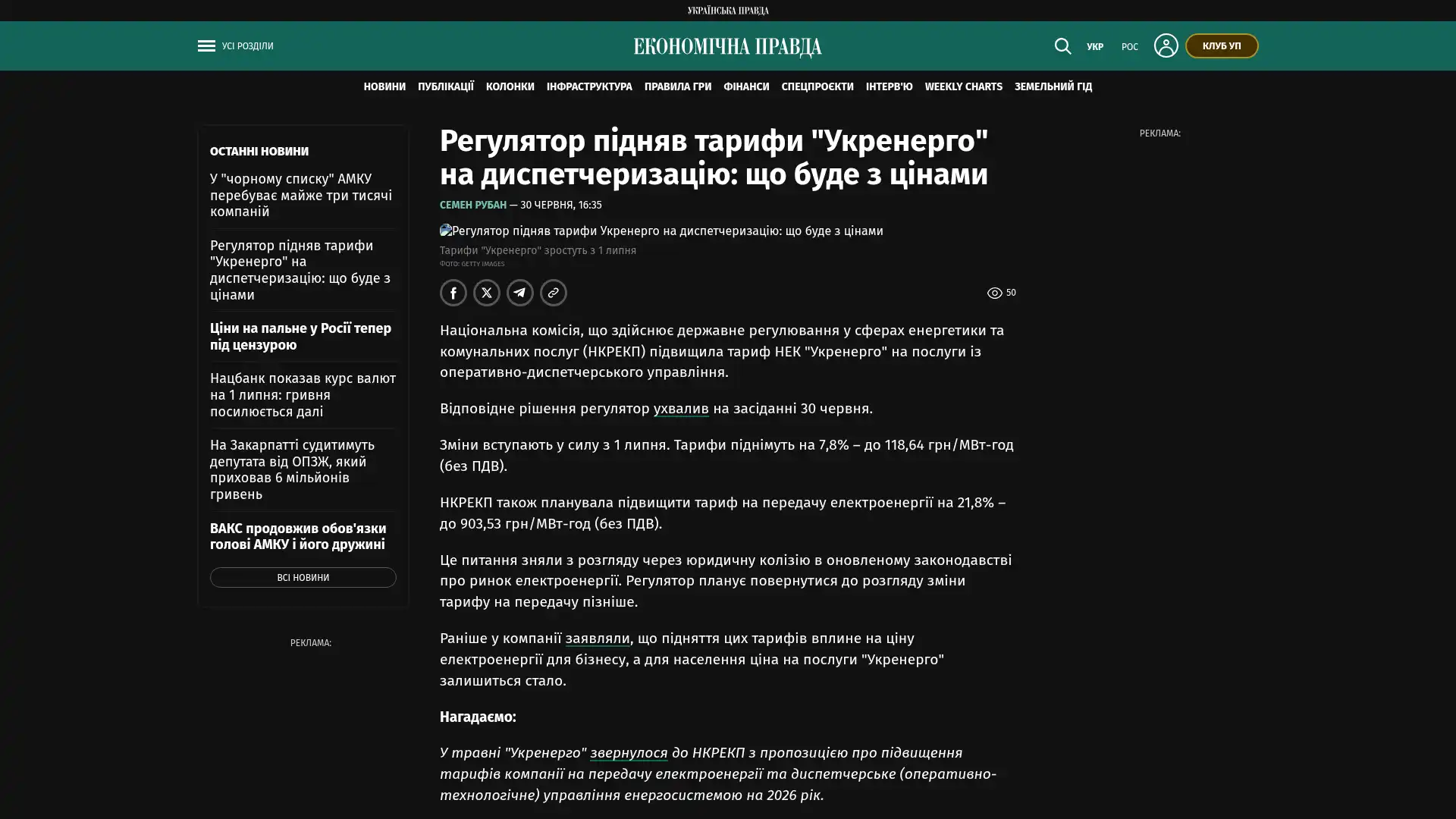
Task: Open news on ВАКС and АМКУ head
Action: 298,536
